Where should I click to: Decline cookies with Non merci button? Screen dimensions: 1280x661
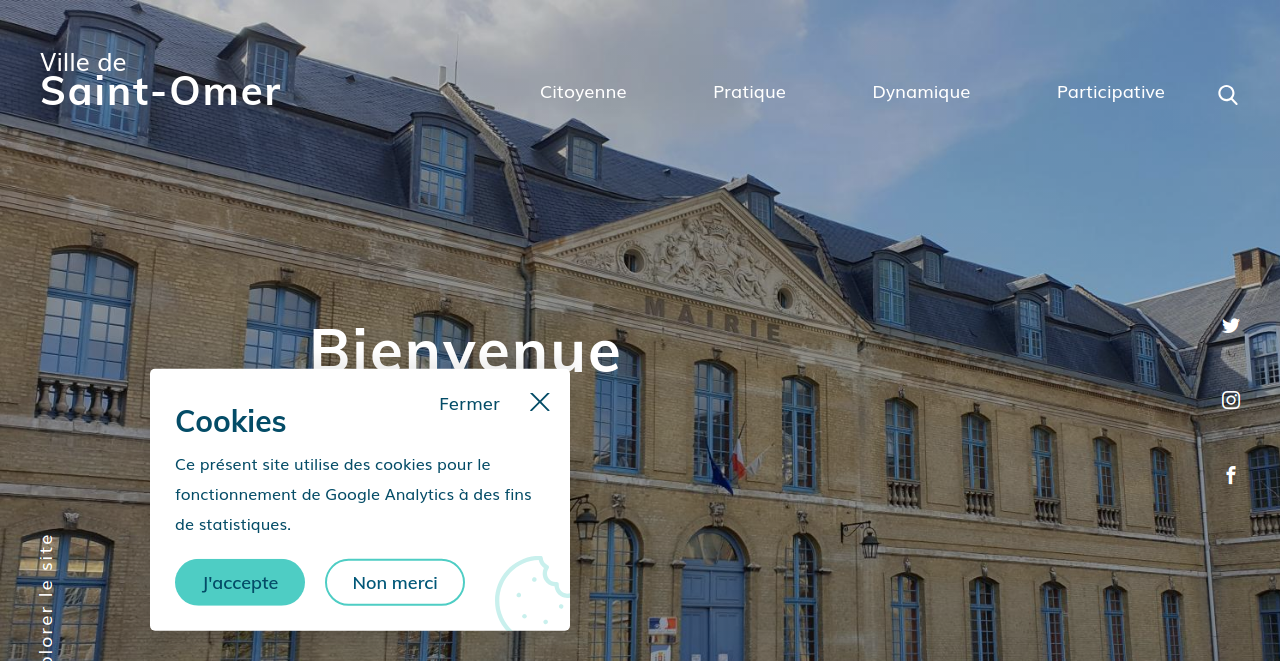(395, 582)
